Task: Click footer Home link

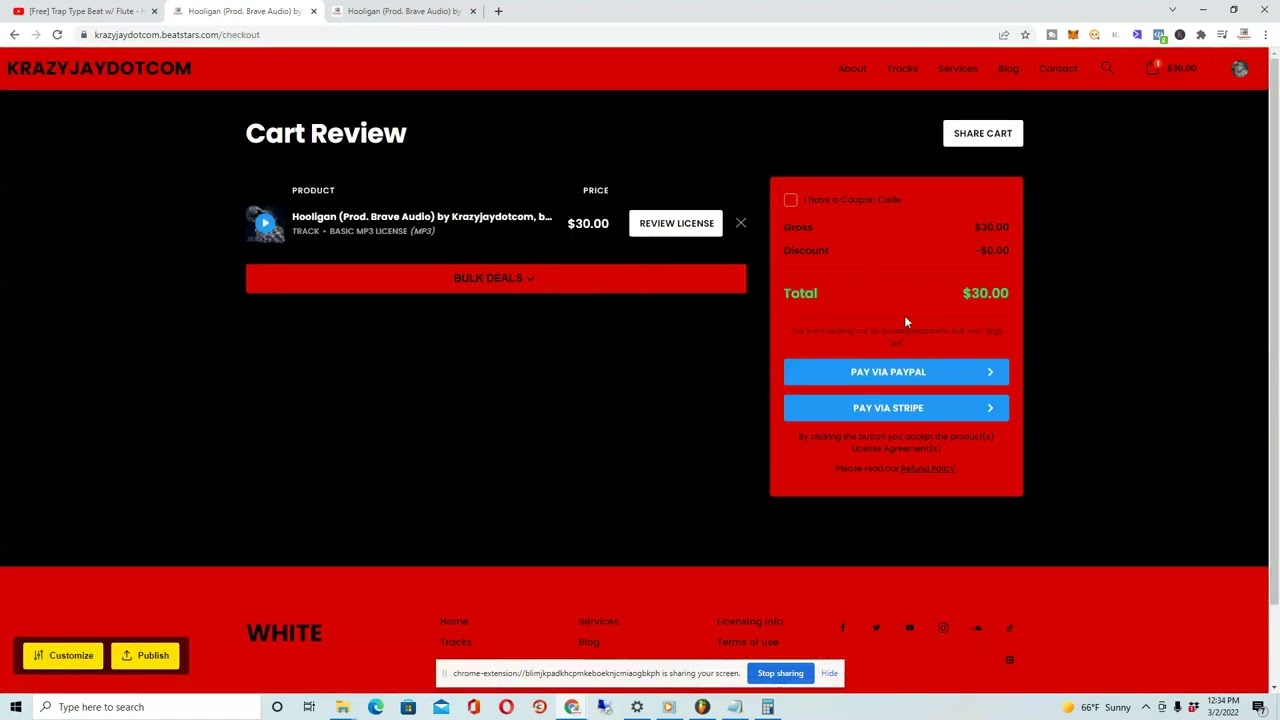Action: 454,621
